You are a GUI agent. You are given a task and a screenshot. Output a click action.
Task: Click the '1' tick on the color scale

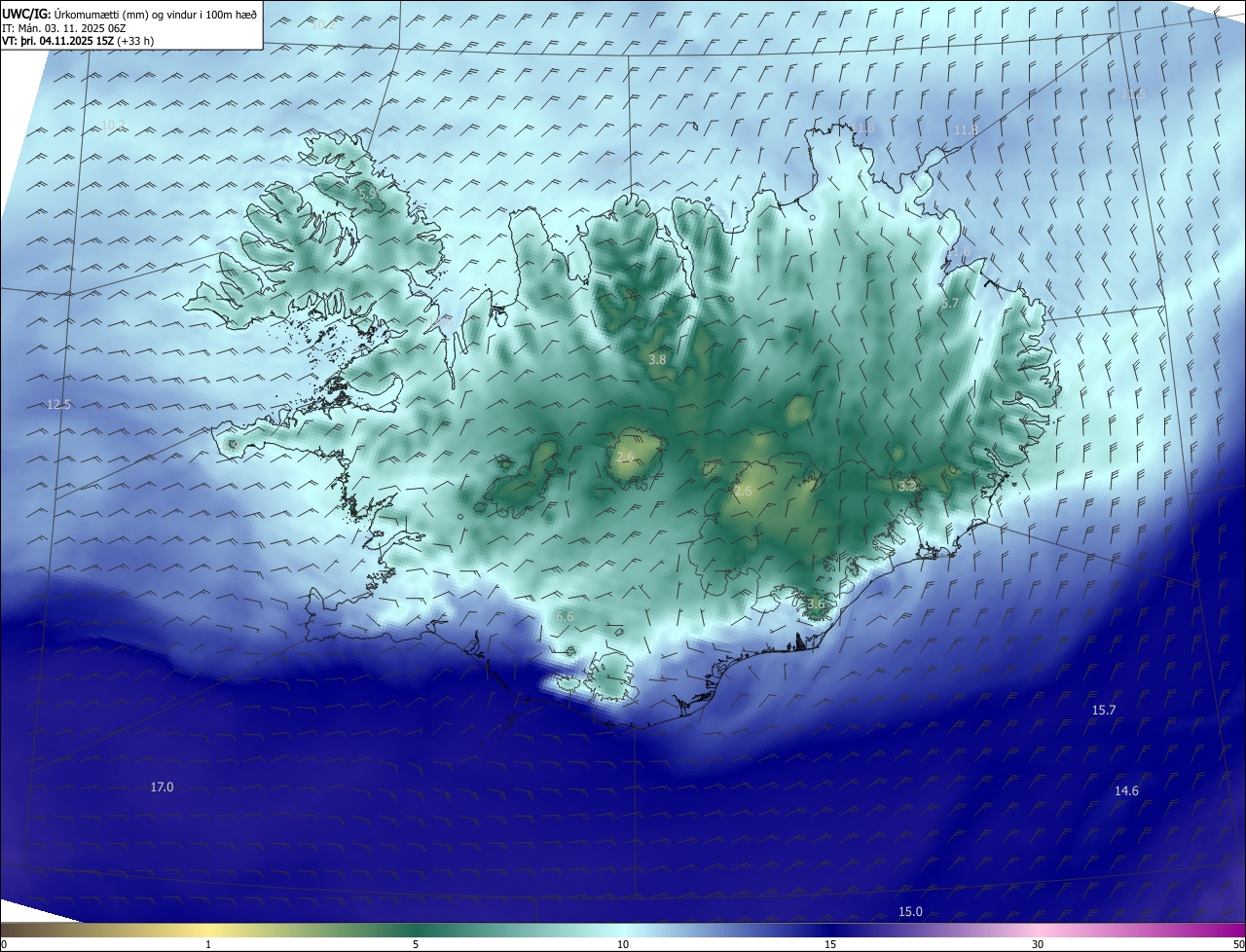(208, 944)
